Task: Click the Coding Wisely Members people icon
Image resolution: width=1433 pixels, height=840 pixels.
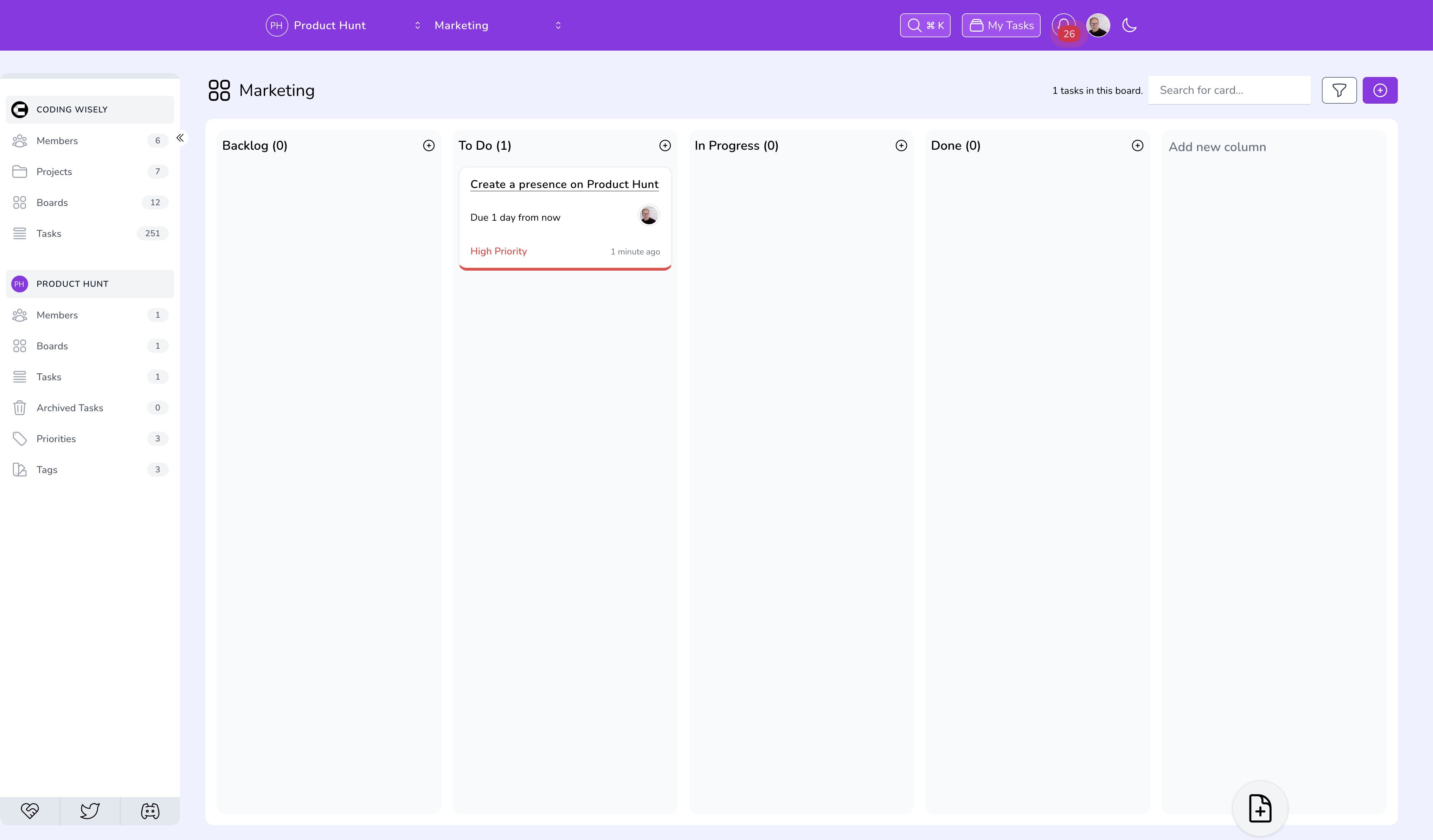Action: pyautogui.click(x=20, y=141)
